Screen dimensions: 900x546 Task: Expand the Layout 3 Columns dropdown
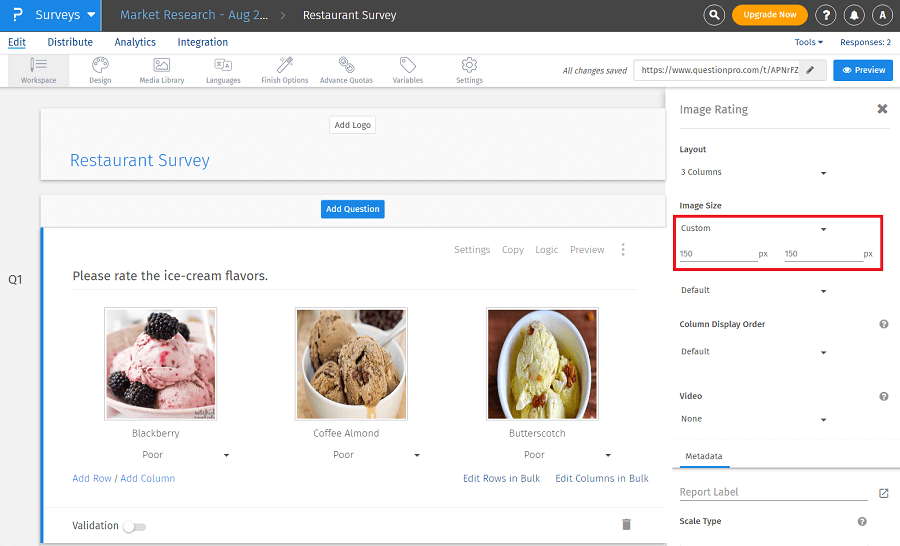(754, 173)
